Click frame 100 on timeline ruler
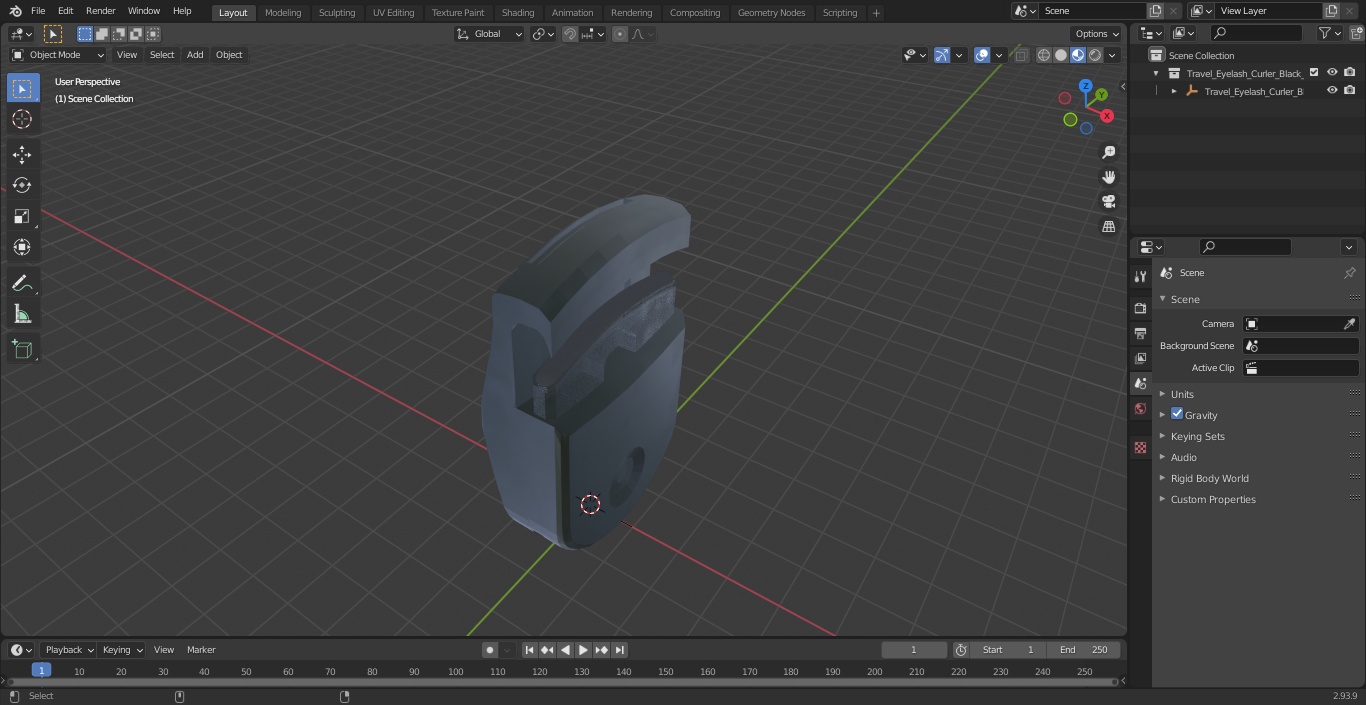The width and height of the screenshot is (1366, 705). (456, 672)
